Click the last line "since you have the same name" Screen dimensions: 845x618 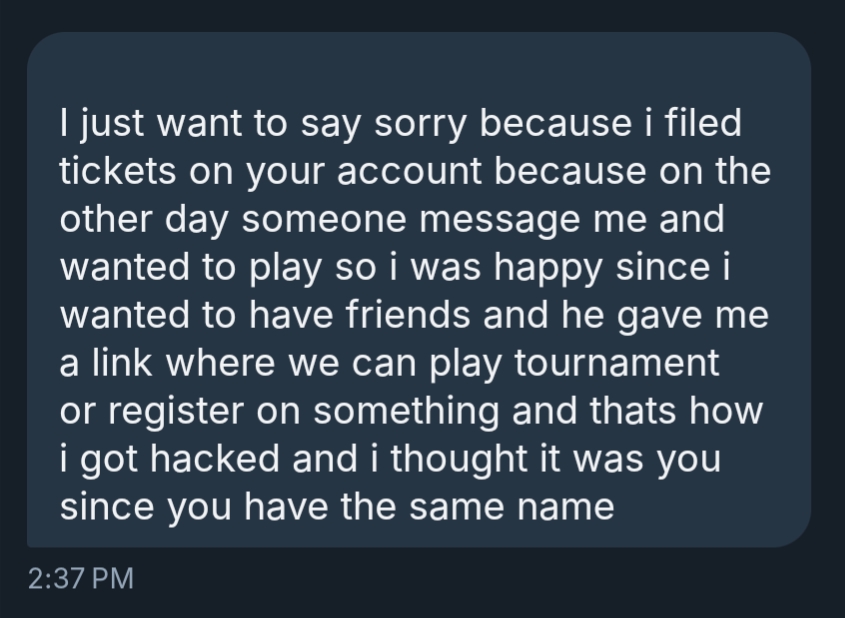(337, 506)
